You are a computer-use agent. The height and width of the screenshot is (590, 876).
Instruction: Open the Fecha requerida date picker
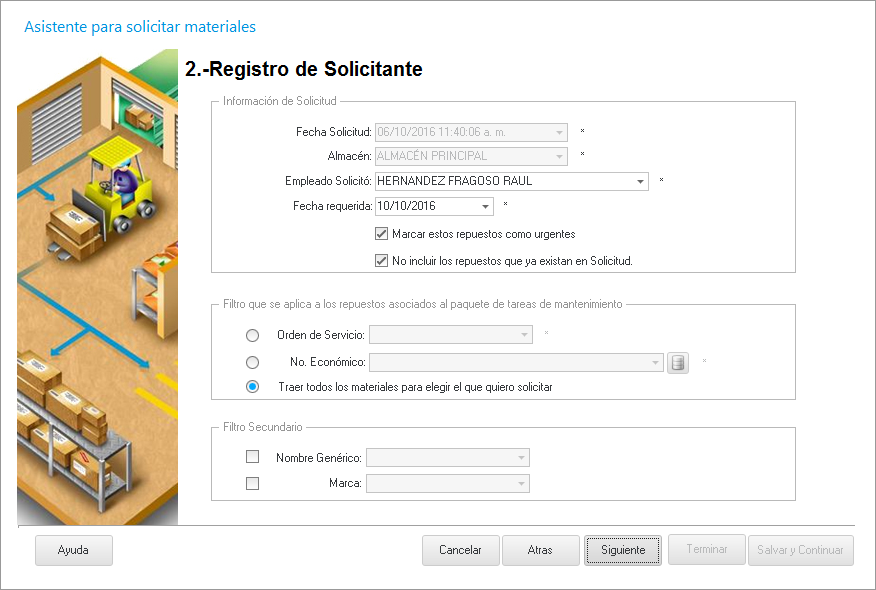[485, 207]
